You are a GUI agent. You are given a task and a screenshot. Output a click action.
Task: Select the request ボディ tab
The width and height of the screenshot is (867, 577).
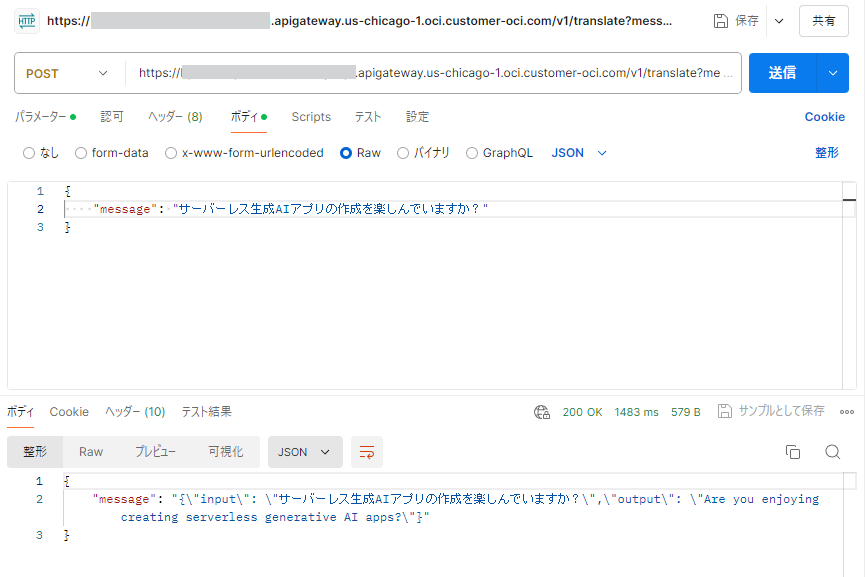click(x=249, y=117)
